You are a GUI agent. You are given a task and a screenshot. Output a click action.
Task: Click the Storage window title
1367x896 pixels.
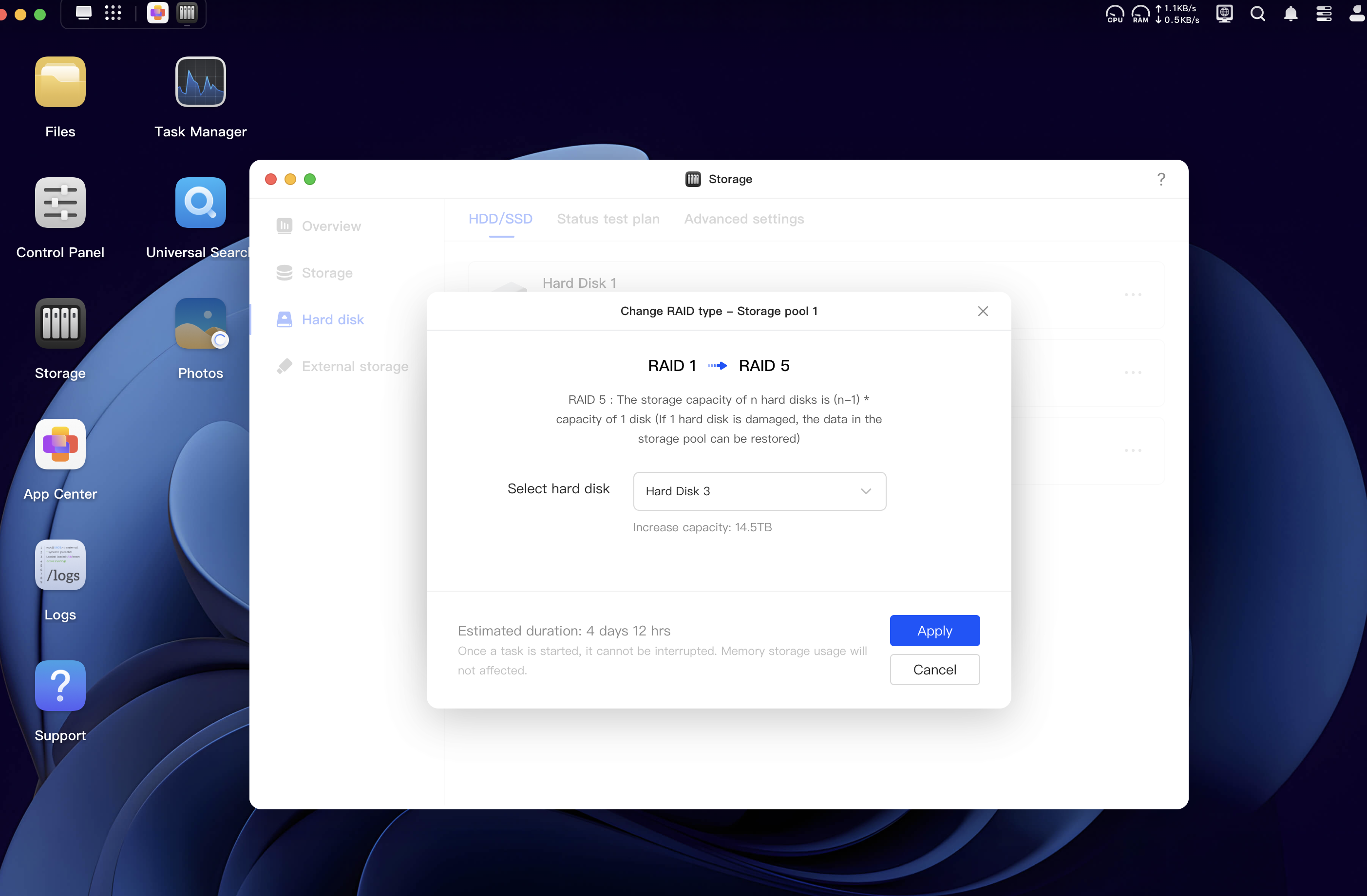click(730, 179)
